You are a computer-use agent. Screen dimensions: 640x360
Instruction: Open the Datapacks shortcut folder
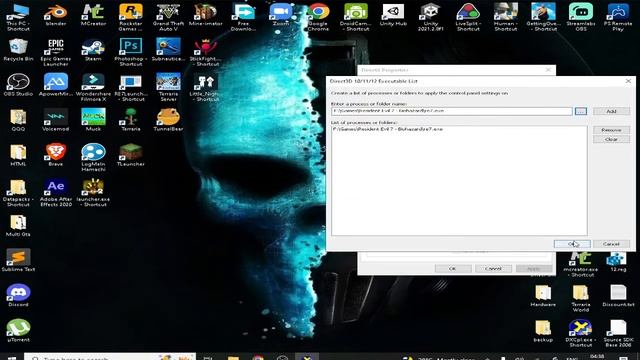[x=18, y=193]
